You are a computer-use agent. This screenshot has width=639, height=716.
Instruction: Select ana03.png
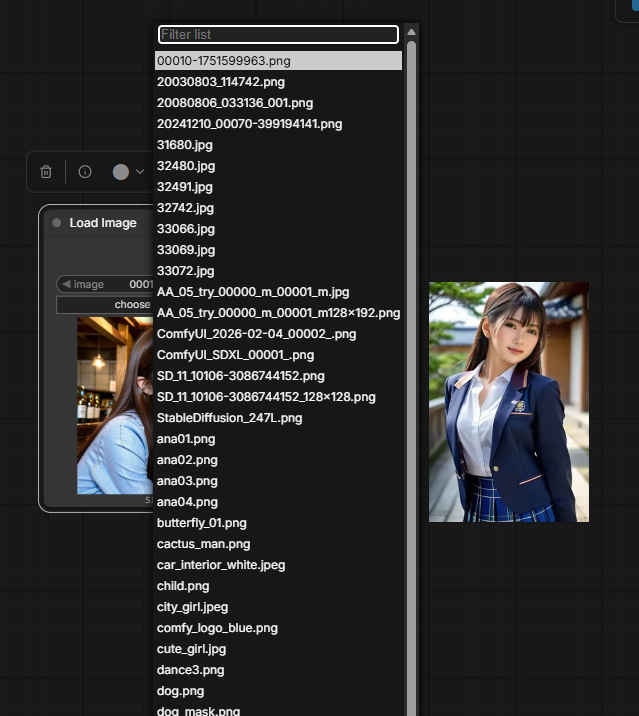pyautogui.click(x=278, y=481)
